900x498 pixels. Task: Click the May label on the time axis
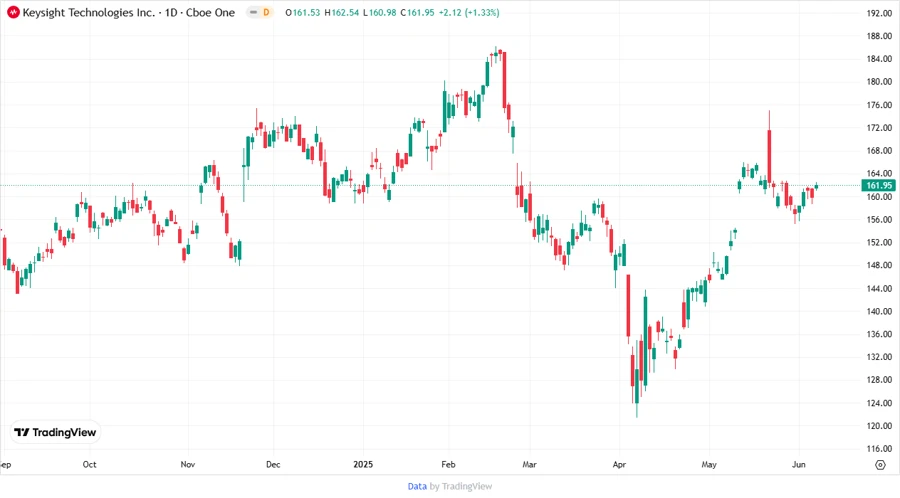click(x=709, y=464)
